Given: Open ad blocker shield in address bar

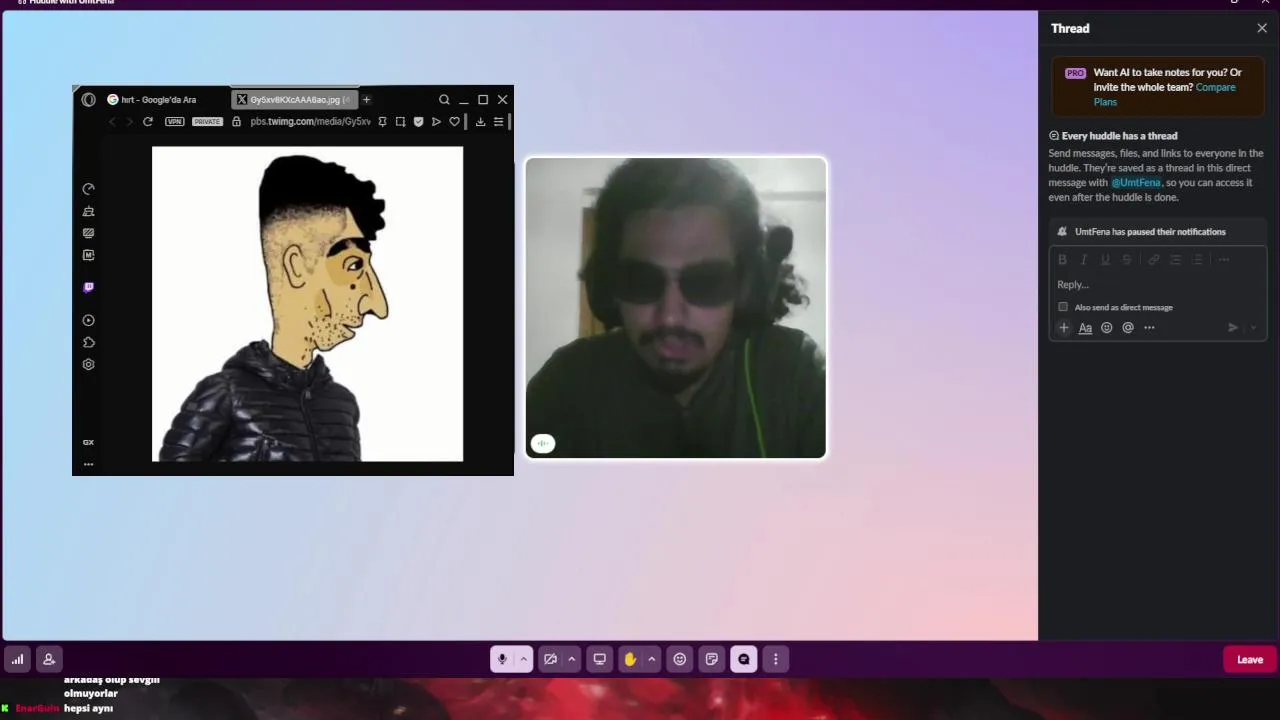Looking at the screenshot, I should point(418,122).
